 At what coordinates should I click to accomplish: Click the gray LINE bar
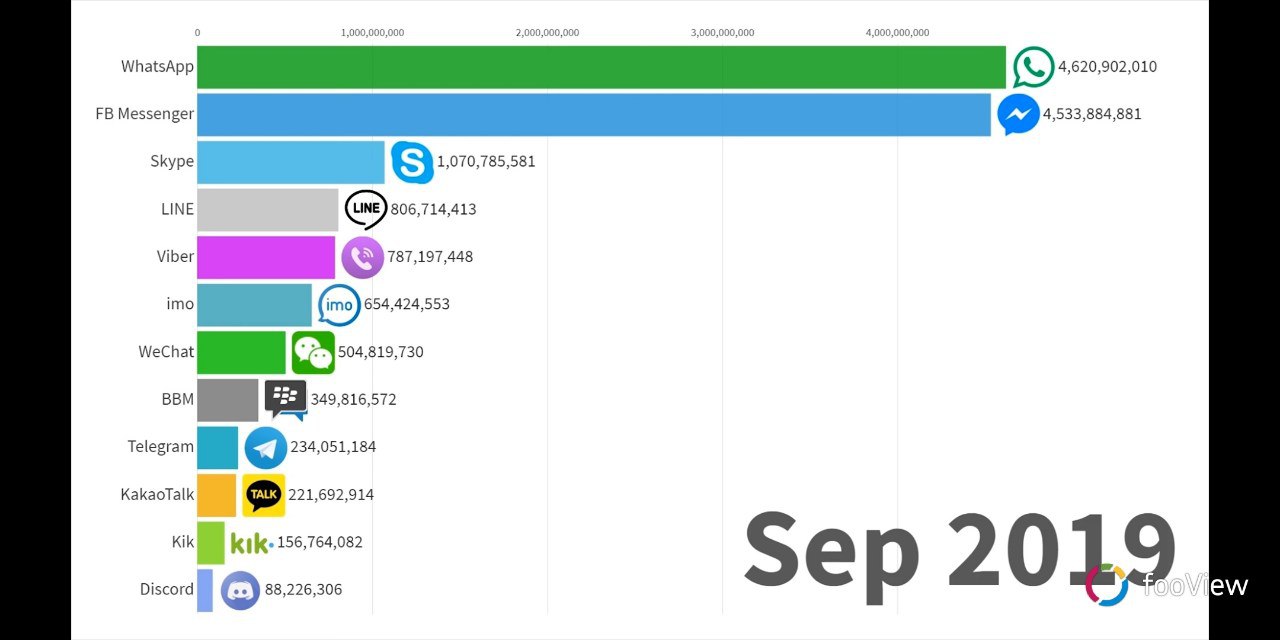(268, 209)
